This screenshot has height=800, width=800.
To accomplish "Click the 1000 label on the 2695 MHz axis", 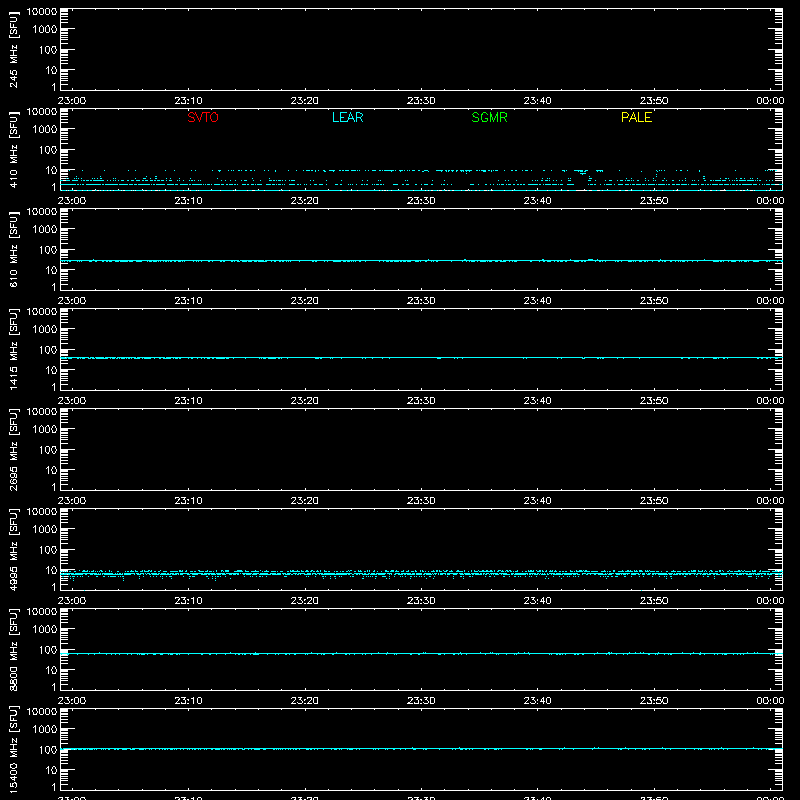I will point(45,430).
